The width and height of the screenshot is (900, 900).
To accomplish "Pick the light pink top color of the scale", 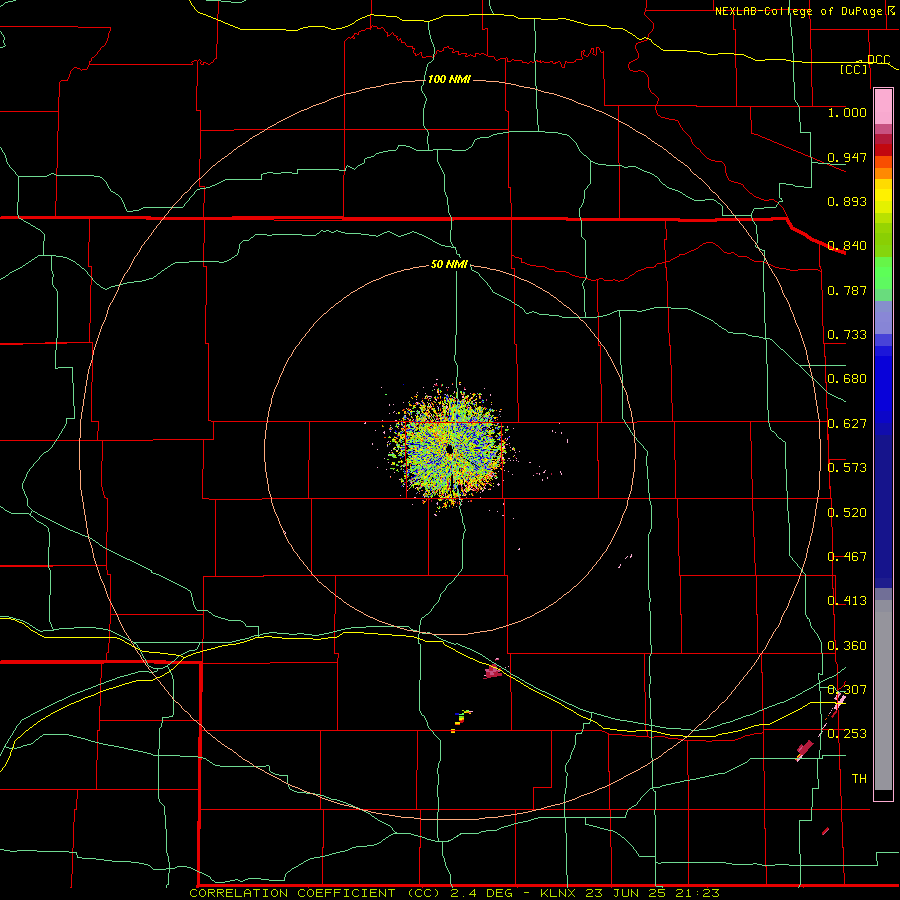I will tap(883, 107).
